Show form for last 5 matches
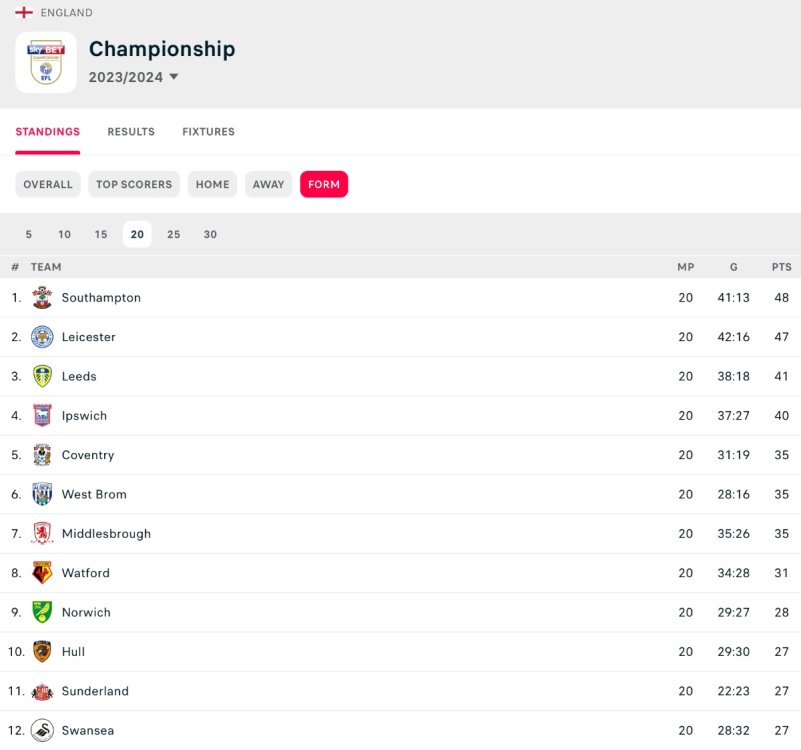 point(29,235)
